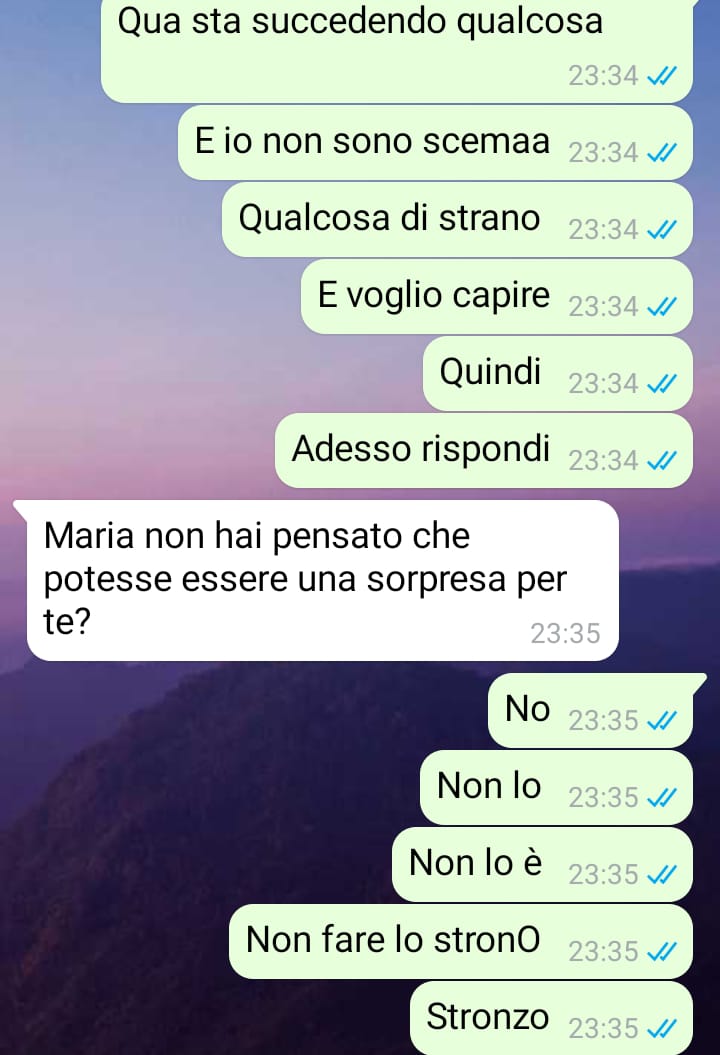The width and height of the screenshot is (720, 1055).
Task: Tap the read ticks of the "No" message
Action: point(661,721)
